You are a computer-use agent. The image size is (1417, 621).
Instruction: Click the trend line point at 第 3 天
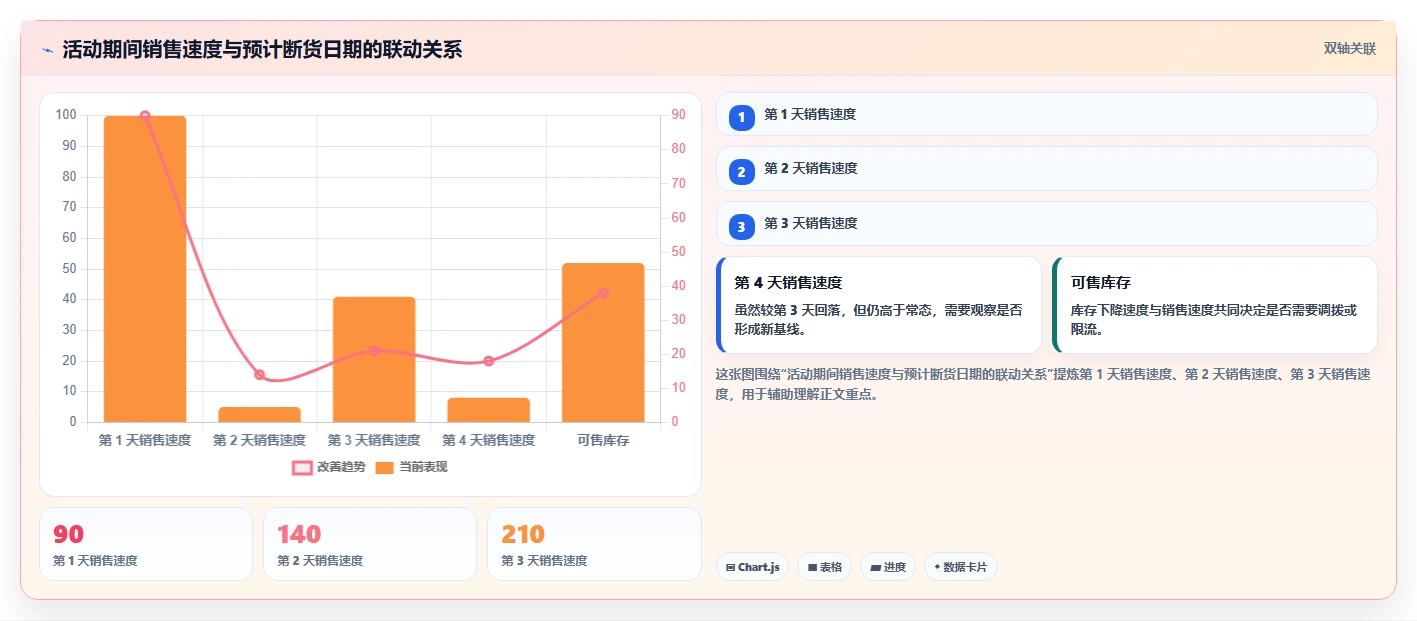[x=374, y=351]
